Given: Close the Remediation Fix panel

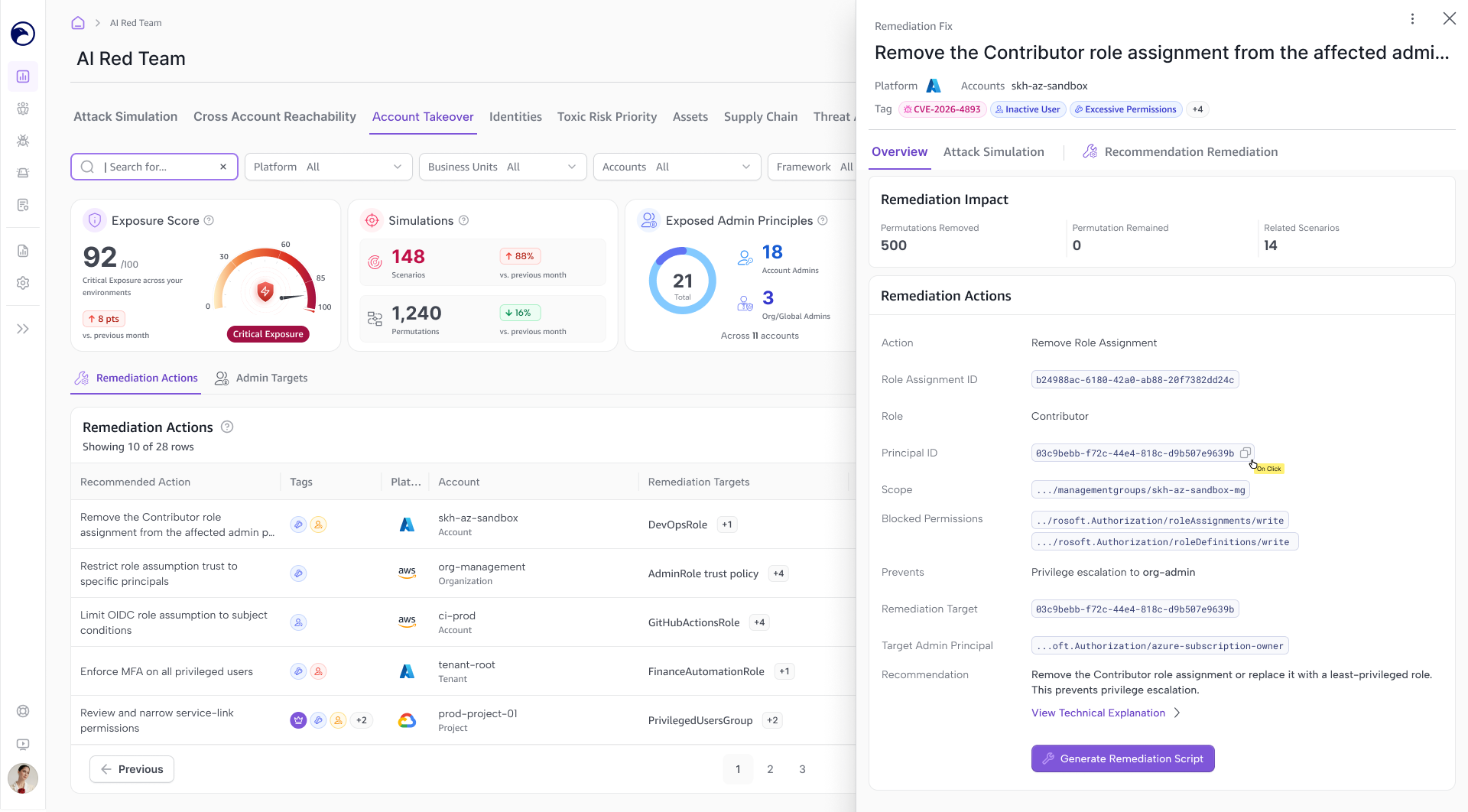Looking at the screenshot, I should [1449, 18].
